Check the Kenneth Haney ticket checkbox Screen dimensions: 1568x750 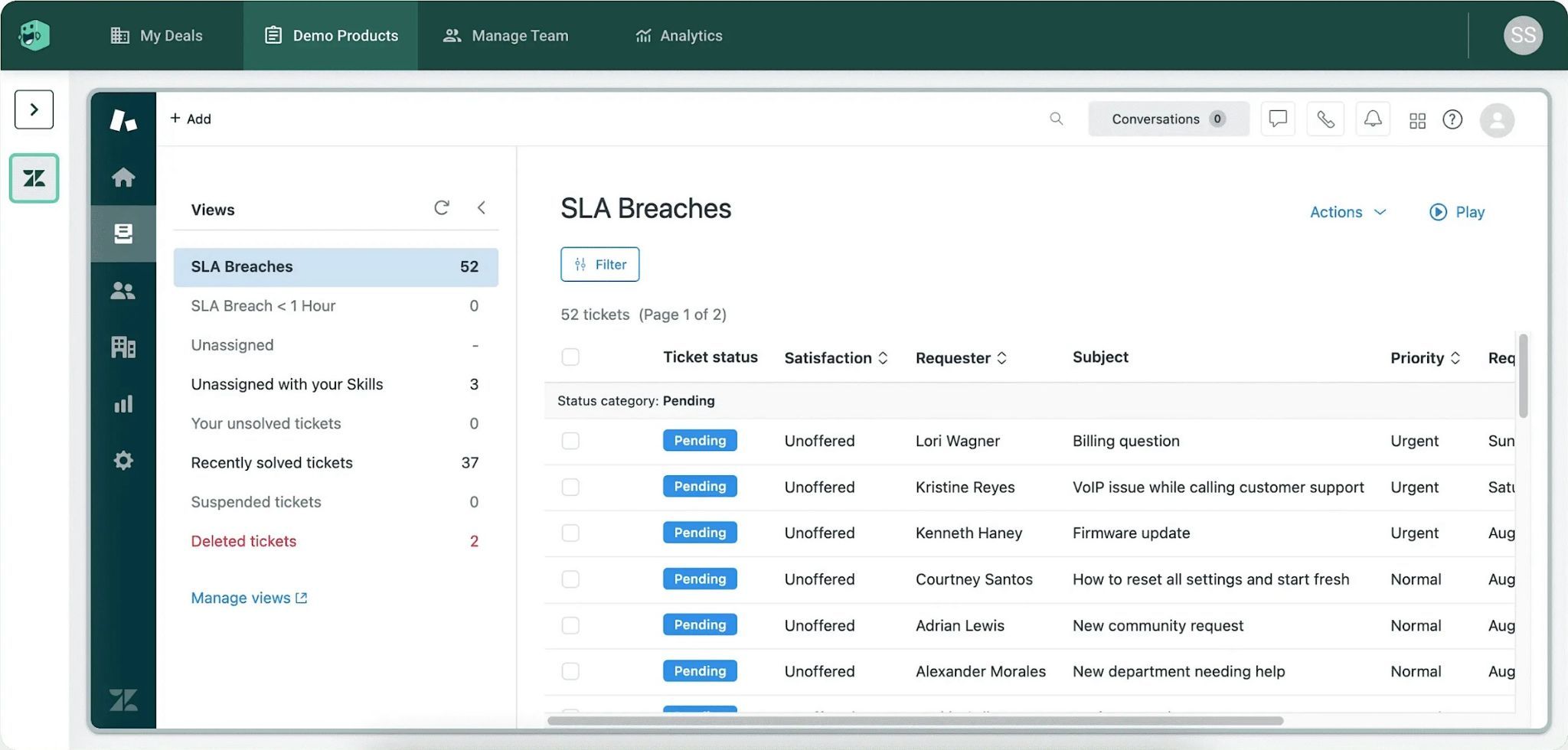pyautogui.click(x=570, y=533)
